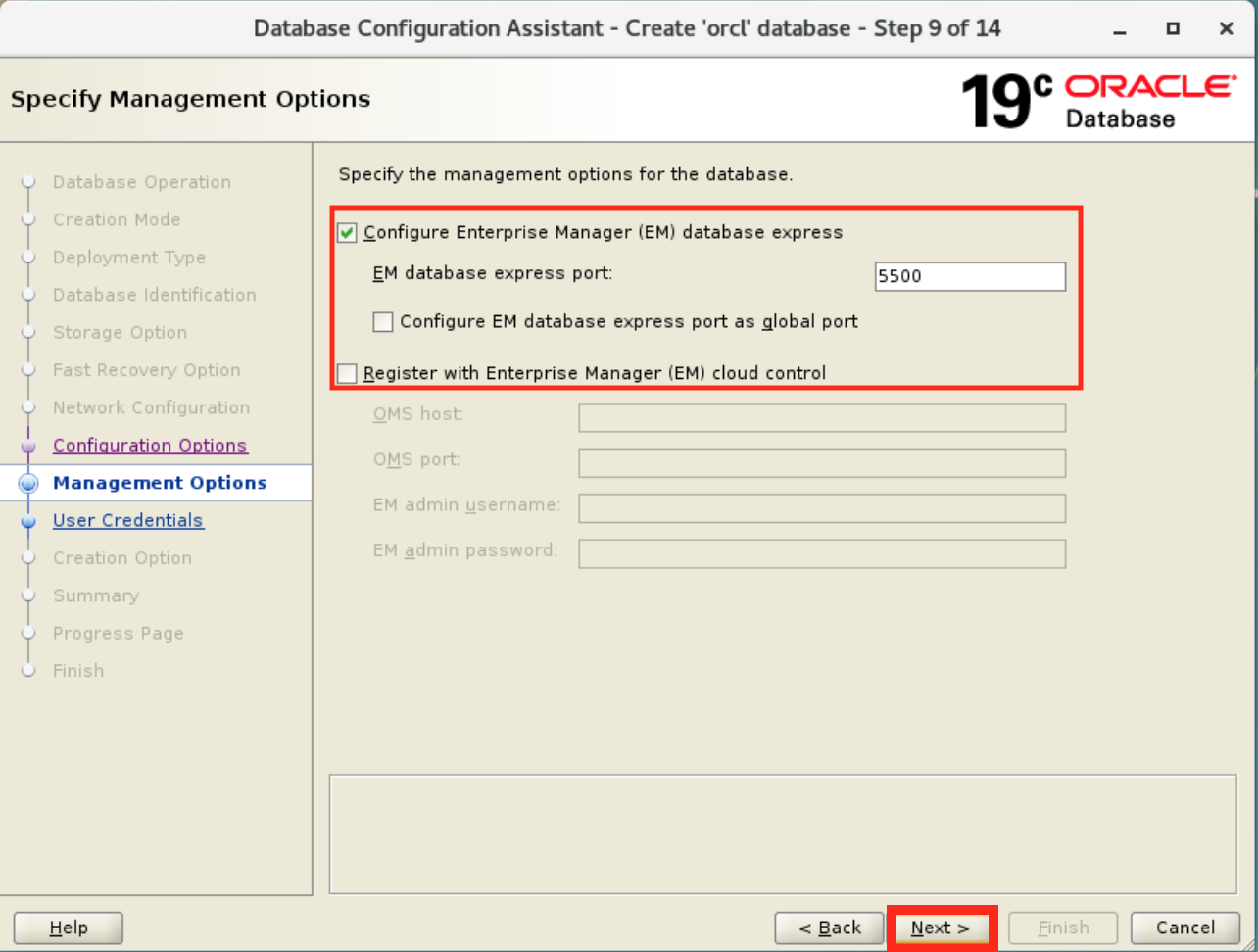The height and width of the screenshot is (952, 1258).
Task: Click the Creation Mode step
Action: (117, 219)
